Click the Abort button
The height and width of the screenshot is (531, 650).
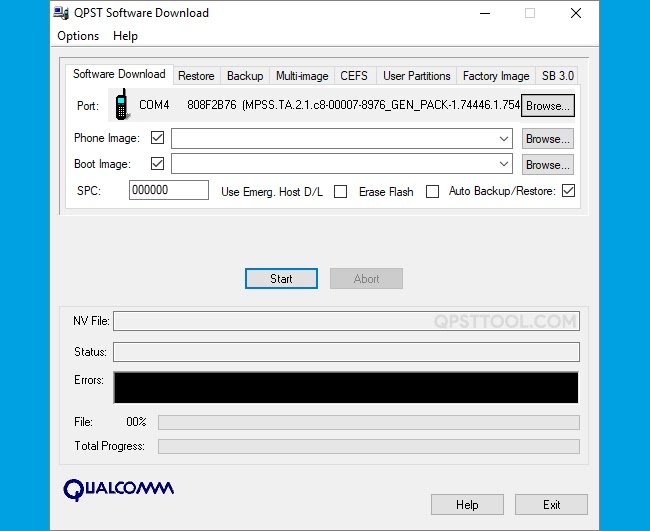[x=366, y=279]
